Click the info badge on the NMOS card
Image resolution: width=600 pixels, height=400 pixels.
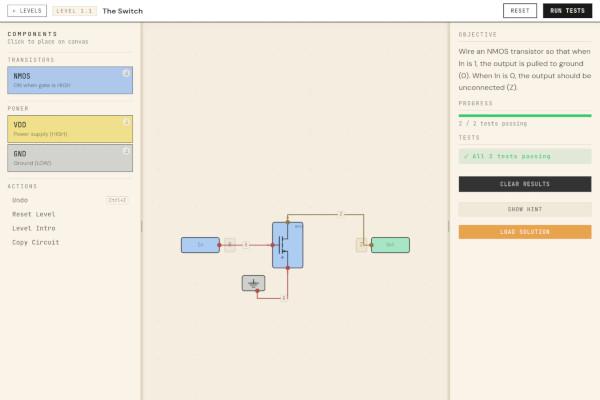point(126,73)
